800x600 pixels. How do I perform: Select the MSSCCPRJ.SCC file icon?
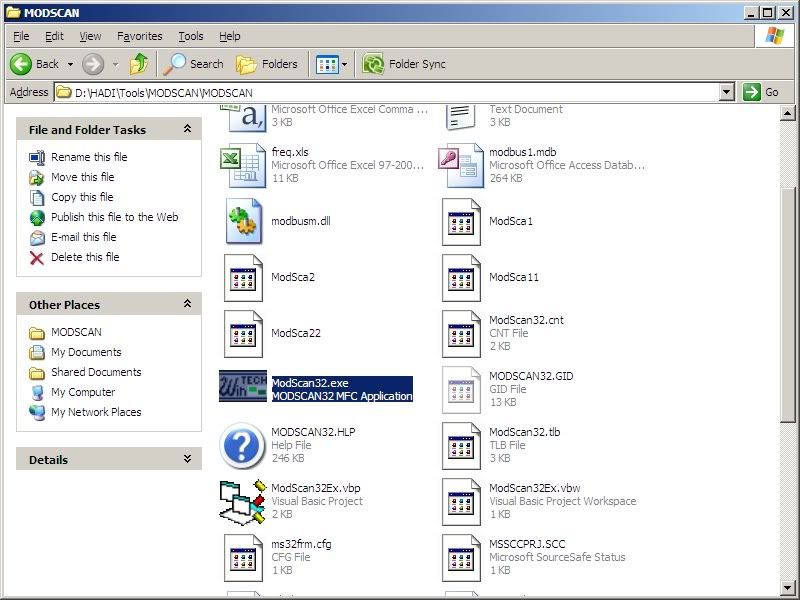point(461,558)
